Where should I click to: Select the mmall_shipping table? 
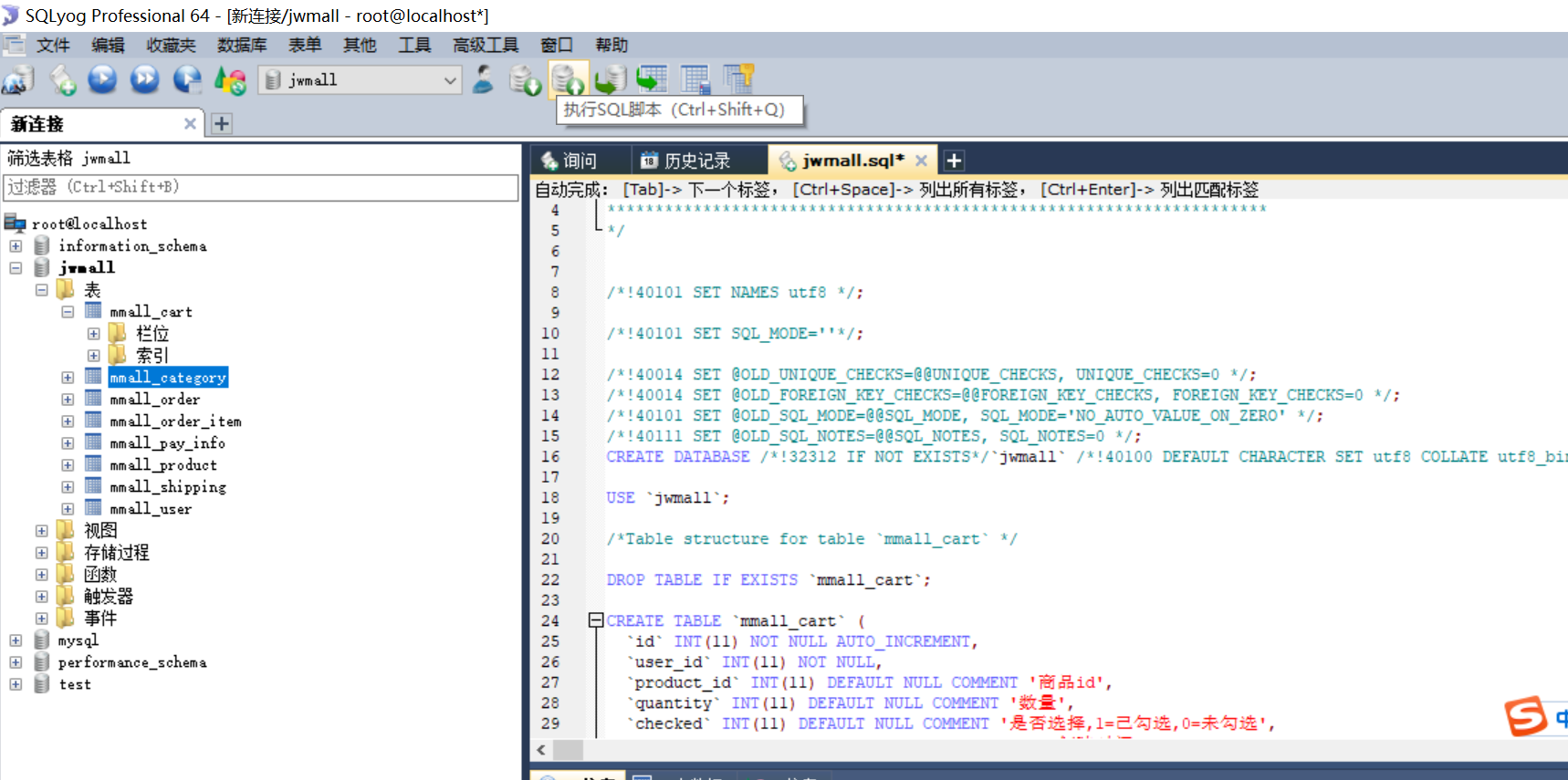[168, 486]
